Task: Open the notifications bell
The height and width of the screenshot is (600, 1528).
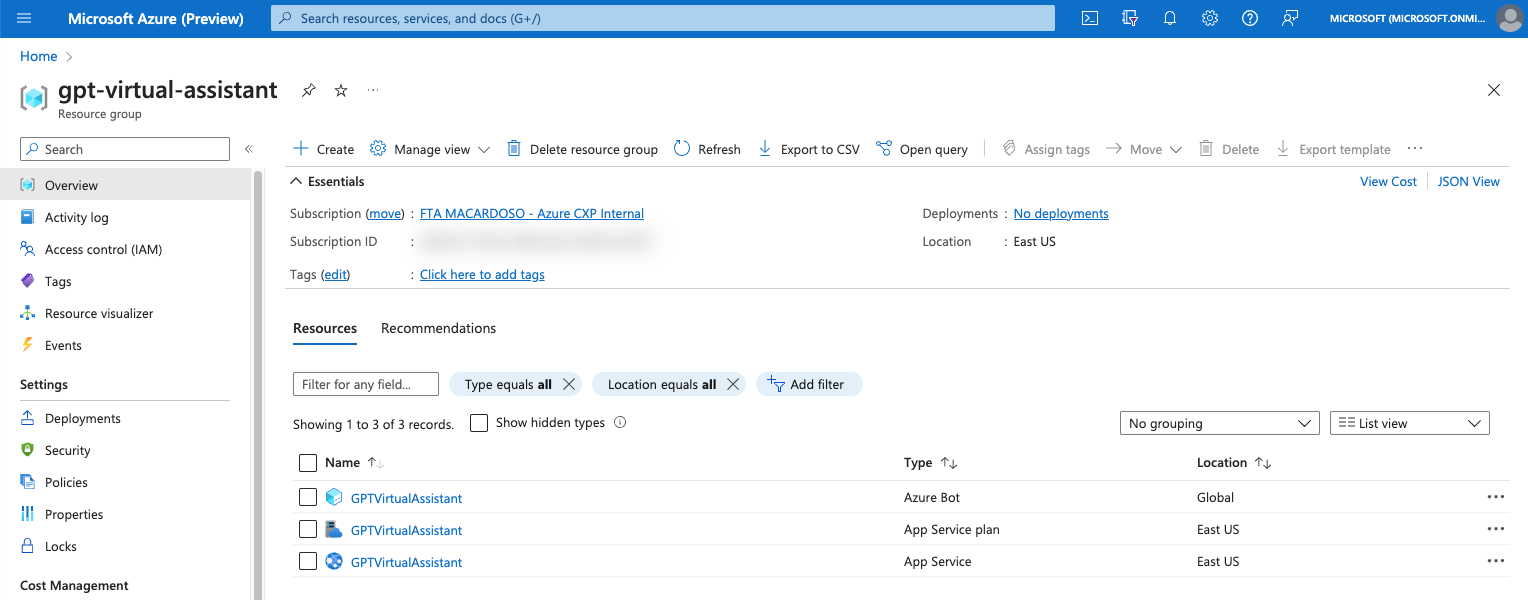Action: point(1170,18)
